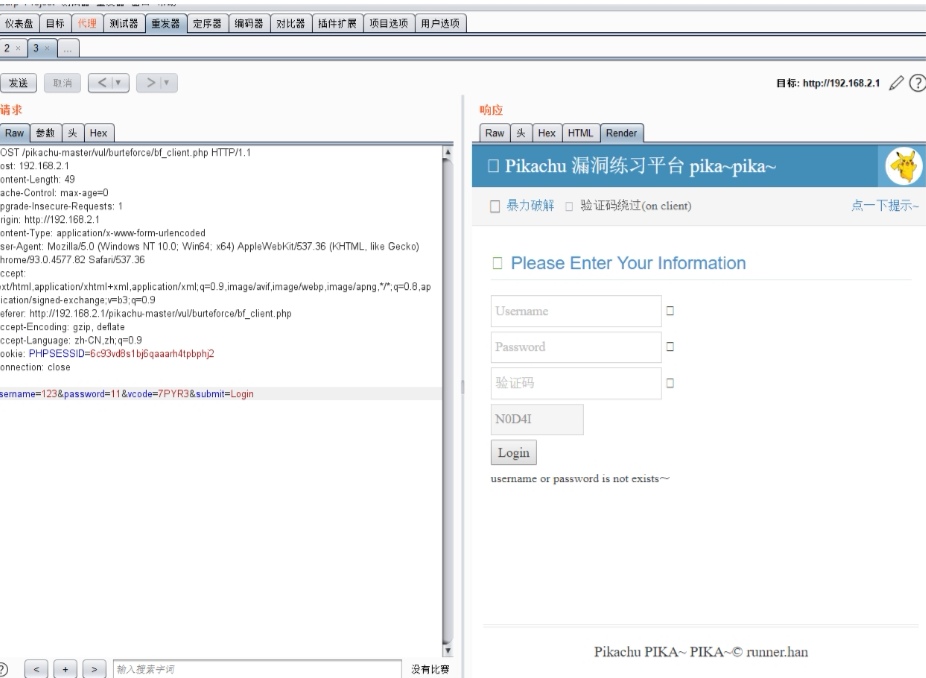Switch request view to 头 headers tab
926x678 pixels.
(x=73, y=133)
